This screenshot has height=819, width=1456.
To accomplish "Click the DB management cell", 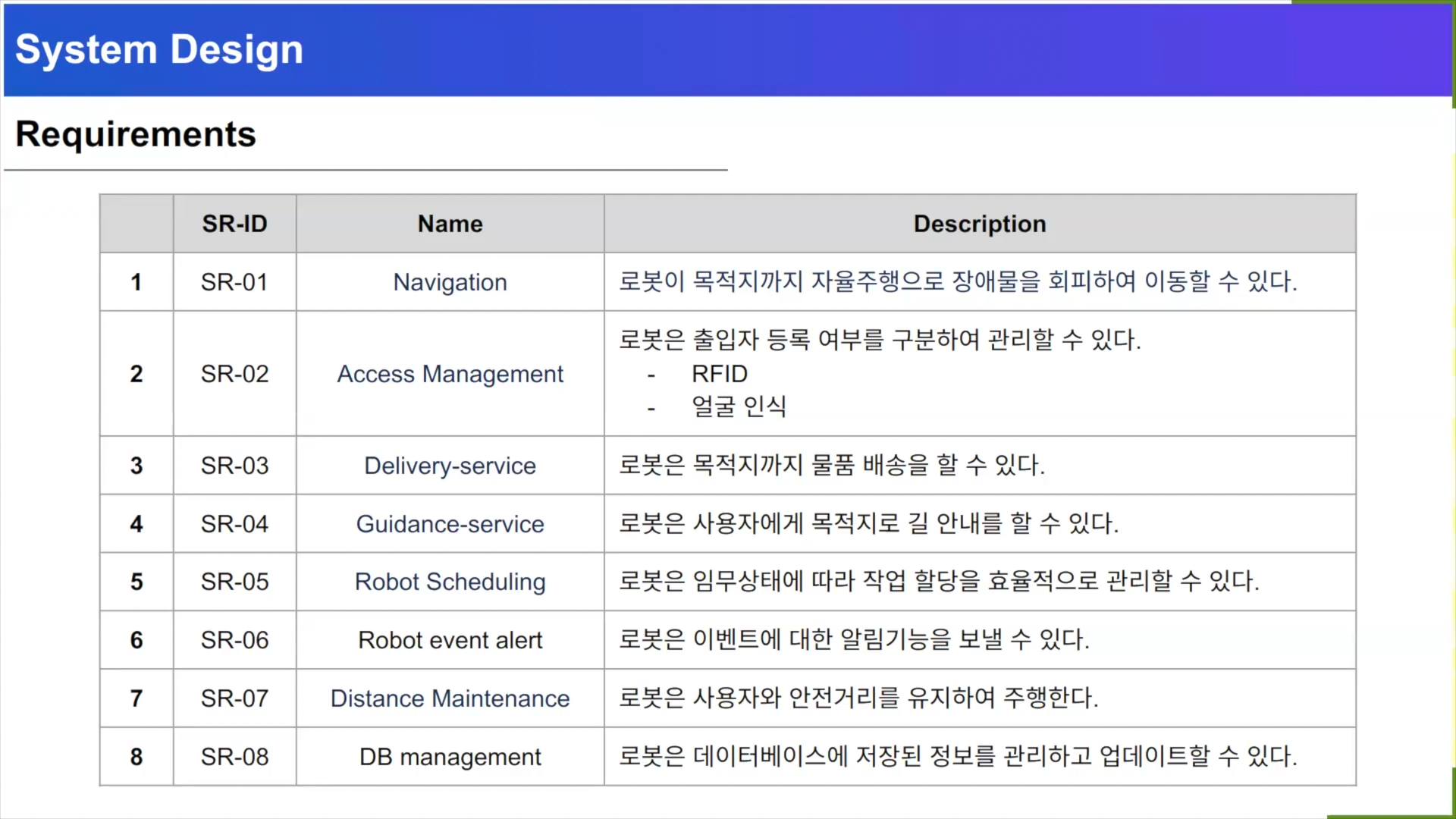I will point(450,757).
